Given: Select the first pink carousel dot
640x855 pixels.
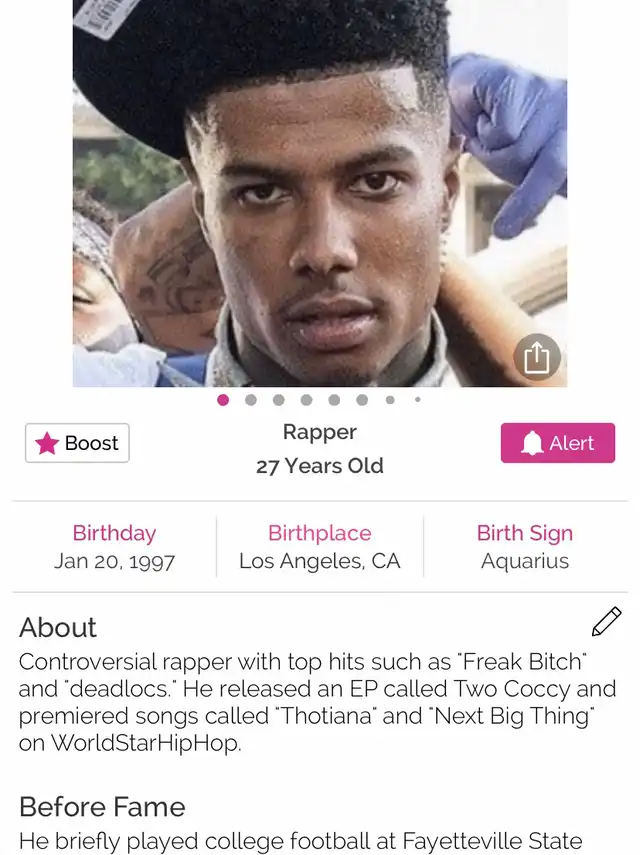Looking at the screenshot, I should point(223,400).
